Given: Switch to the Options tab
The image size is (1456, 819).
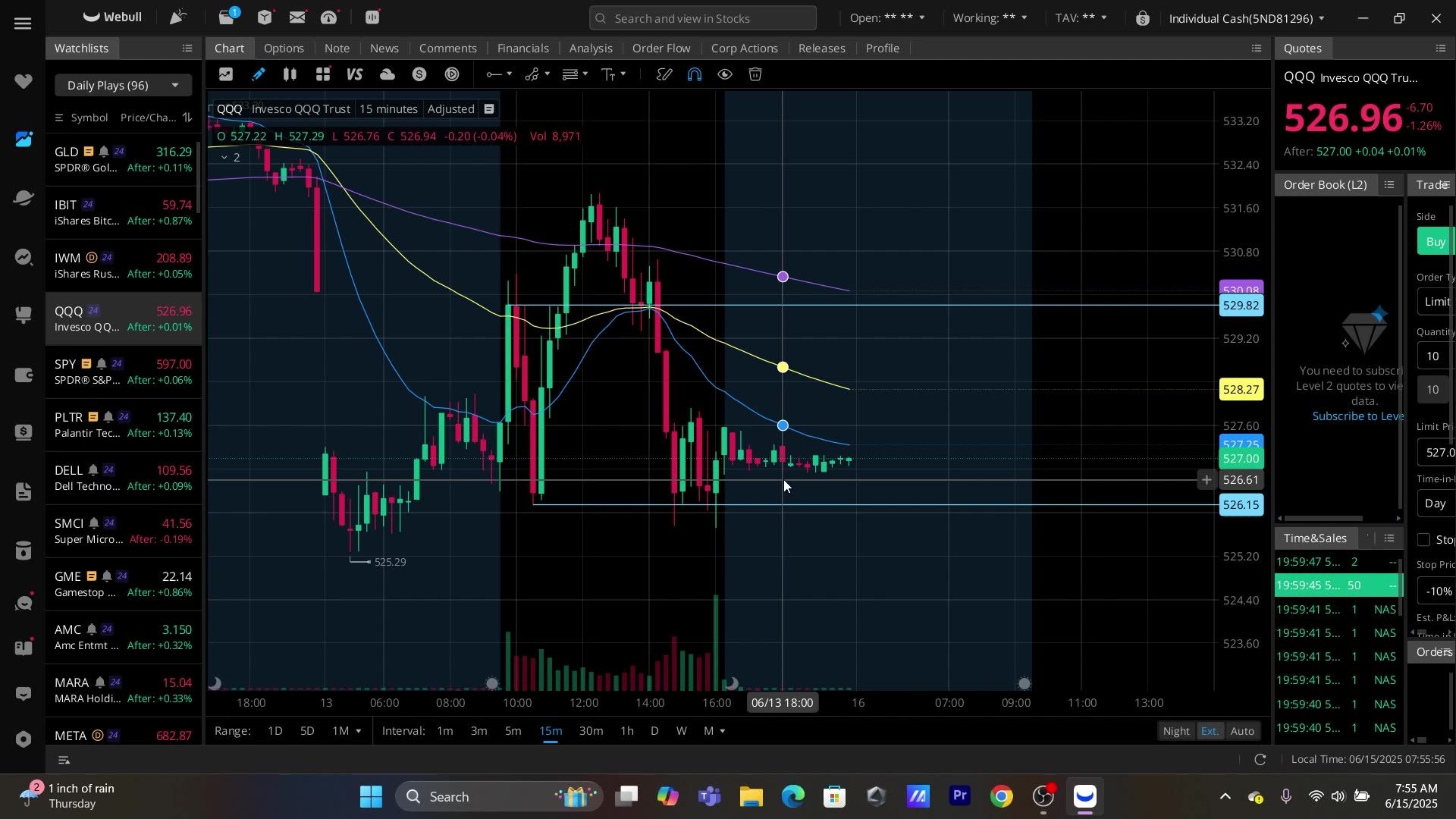Looking at the screenshot, I should pos(284,48).
